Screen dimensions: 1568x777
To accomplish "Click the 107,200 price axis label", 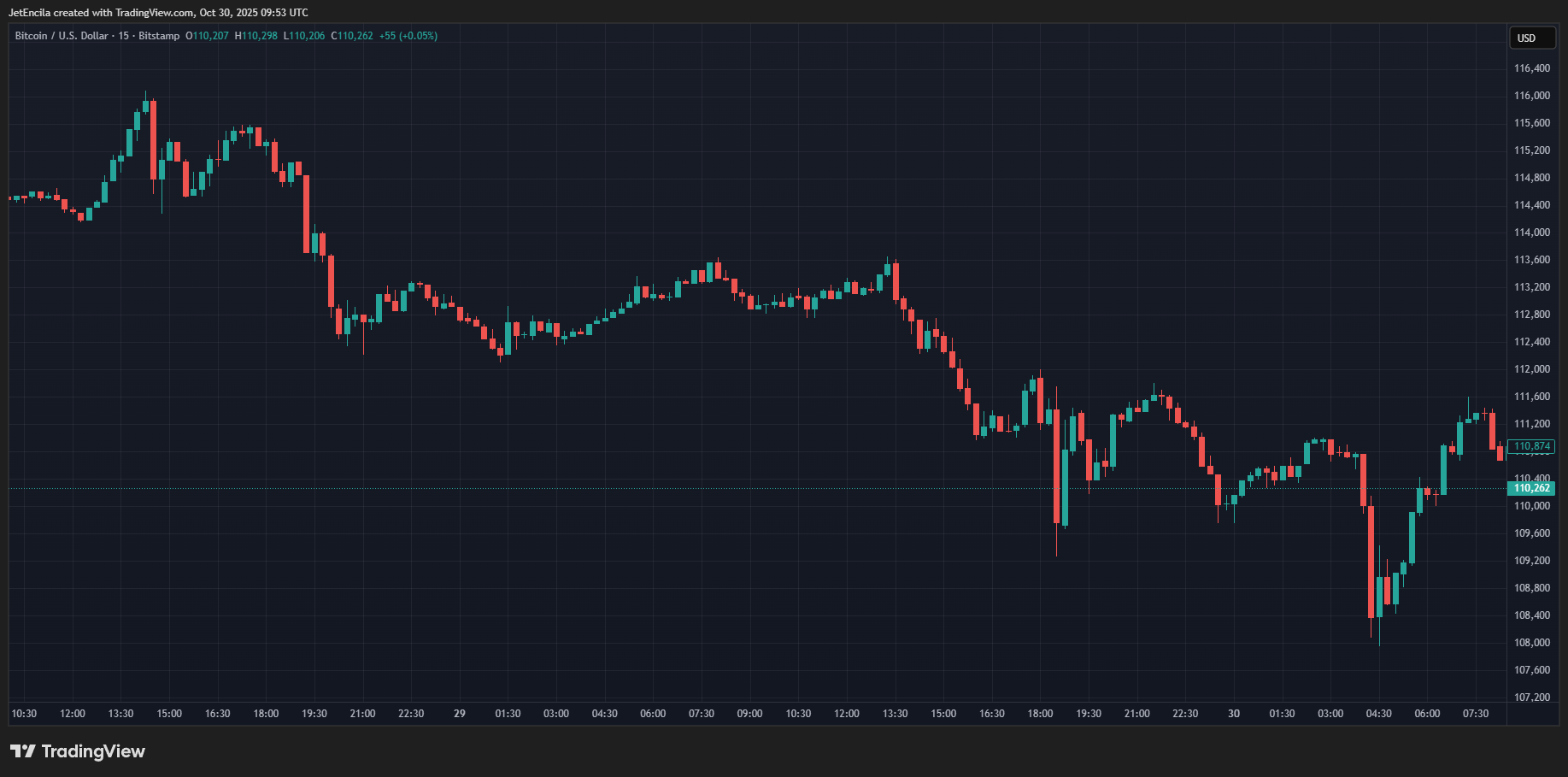I will click(x=1531, y=698).
